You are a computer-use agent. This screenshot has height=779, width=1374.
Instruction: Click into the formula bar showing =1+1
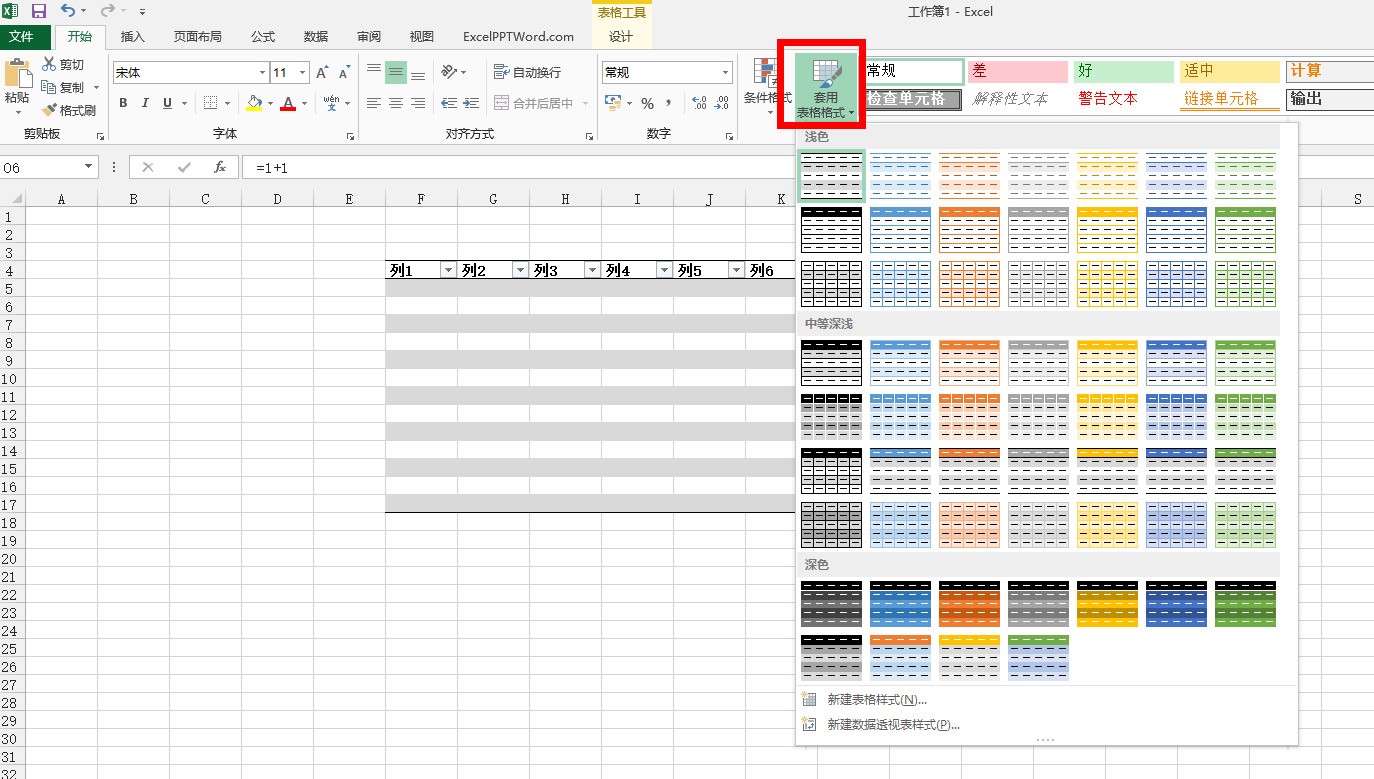(520, 167)
